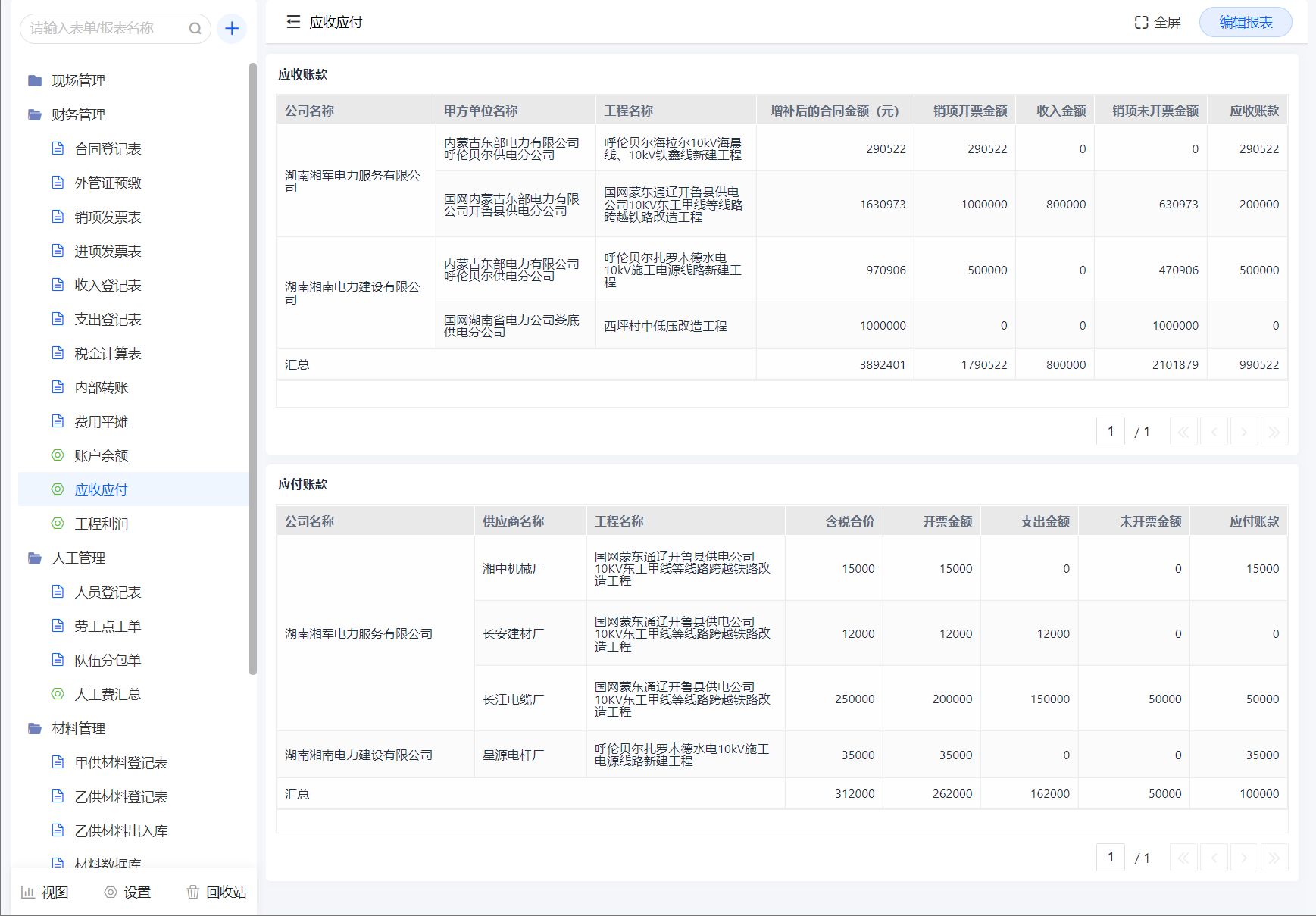Open the 账户余额 report
1316x916 pixels.
pos(101,455)
